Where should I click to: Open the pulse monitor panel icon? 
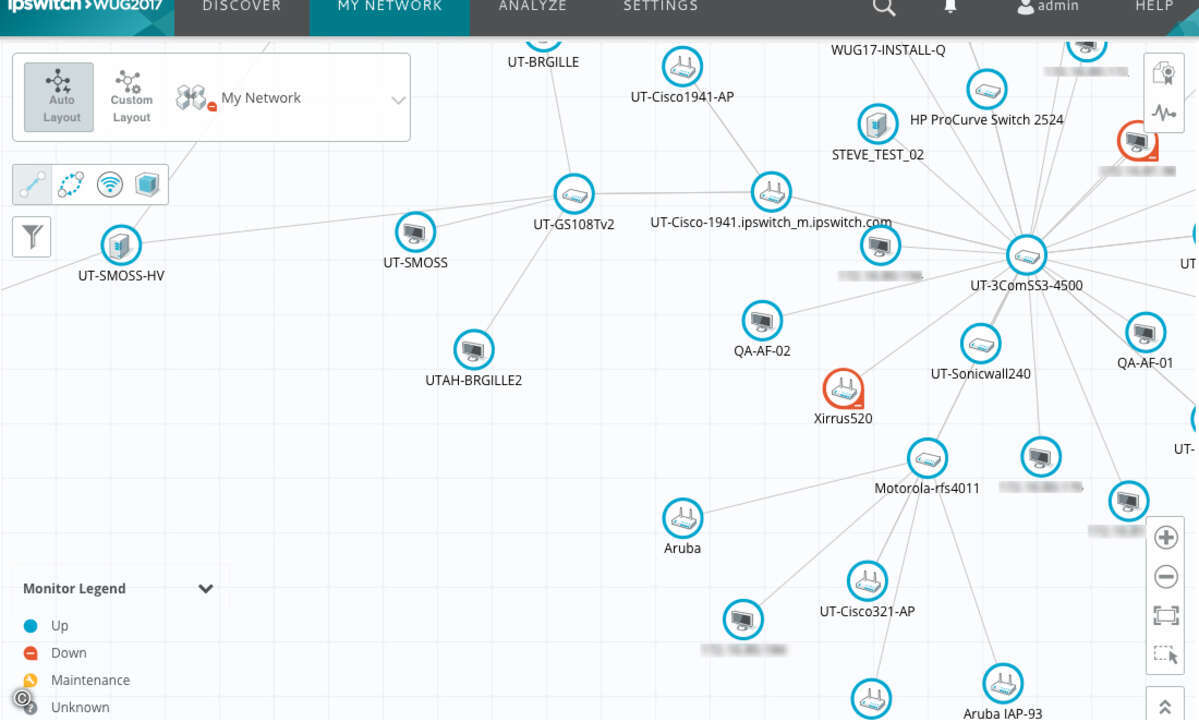1164,114
